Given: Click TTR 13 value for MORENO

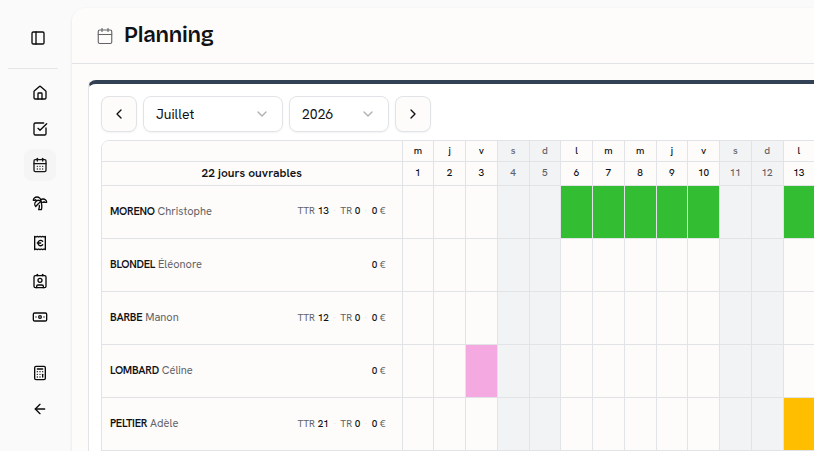Looking at the screenshot, I should click(313, 211).
